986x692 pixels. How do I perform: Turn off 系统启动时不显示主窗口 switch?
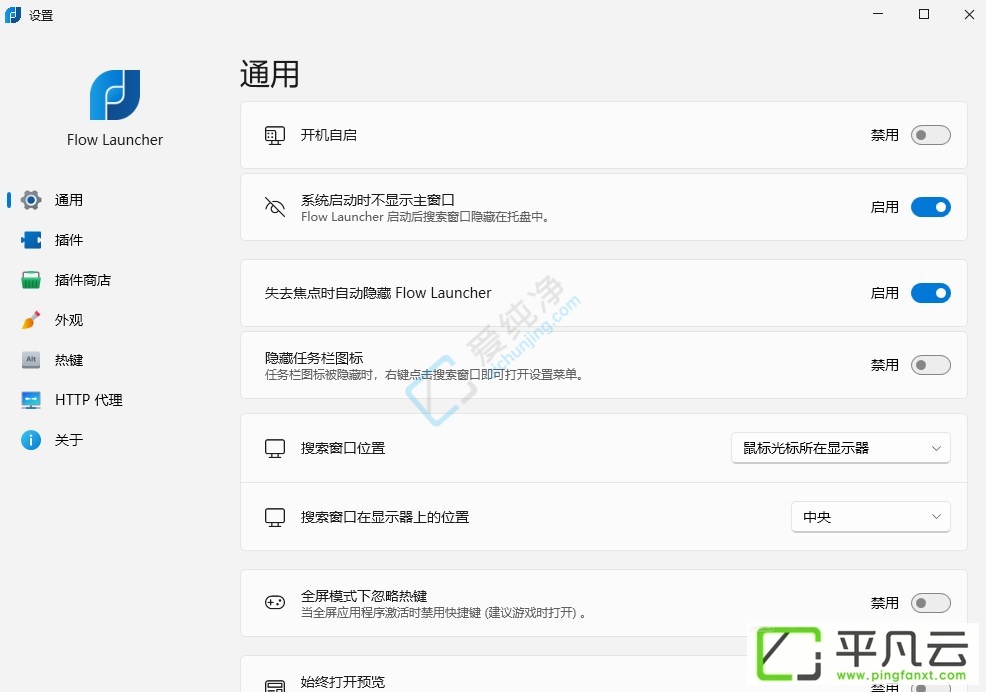coord(931,207)
